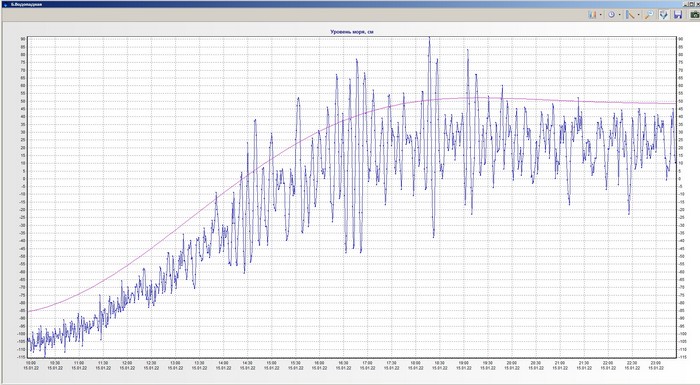Click the chart title 'Уровень моря, см'
This screenshot has height=385, width=700.
click(x=352, y=32)
